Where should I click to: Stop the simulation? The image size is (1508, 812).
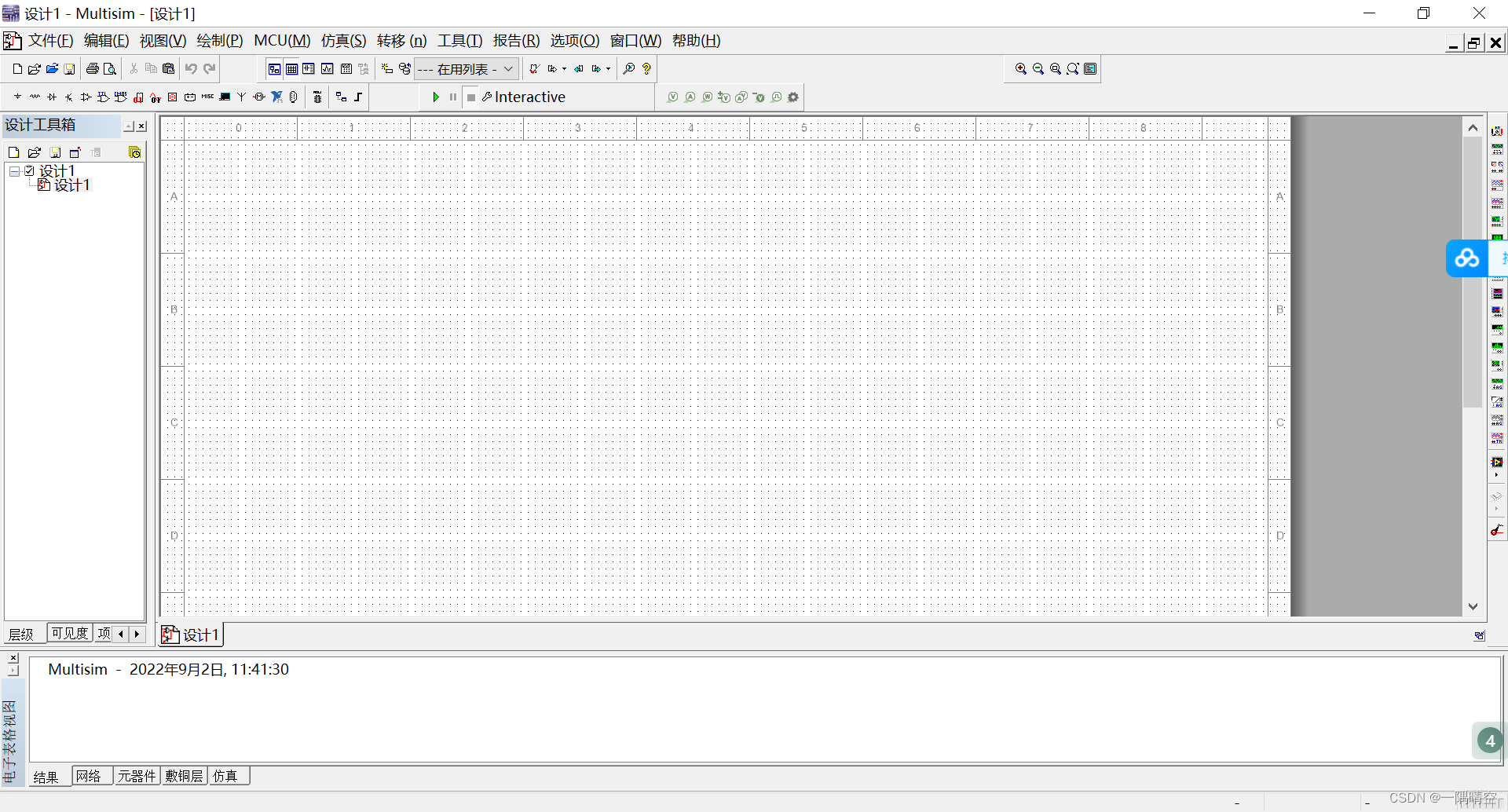[x=471, y=97]
